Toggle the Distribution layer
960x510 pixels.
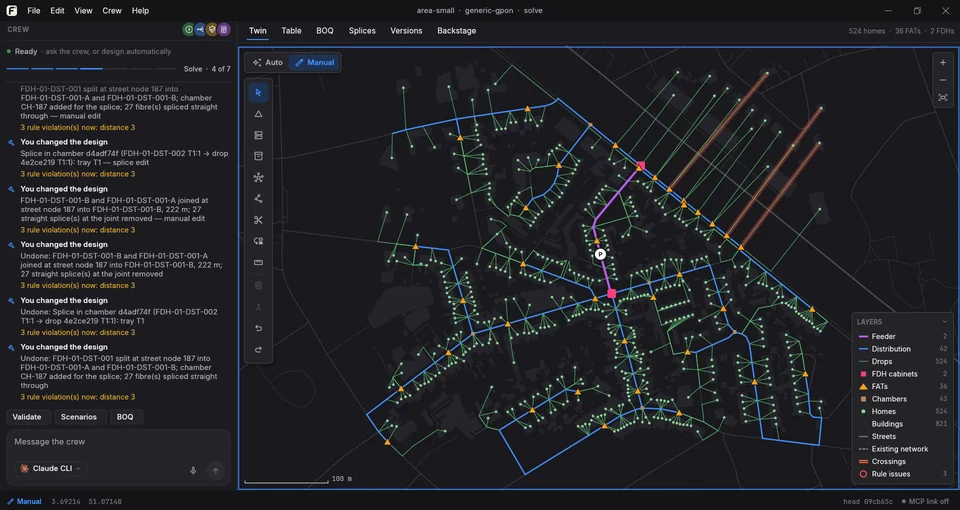[x=902, y=349]
